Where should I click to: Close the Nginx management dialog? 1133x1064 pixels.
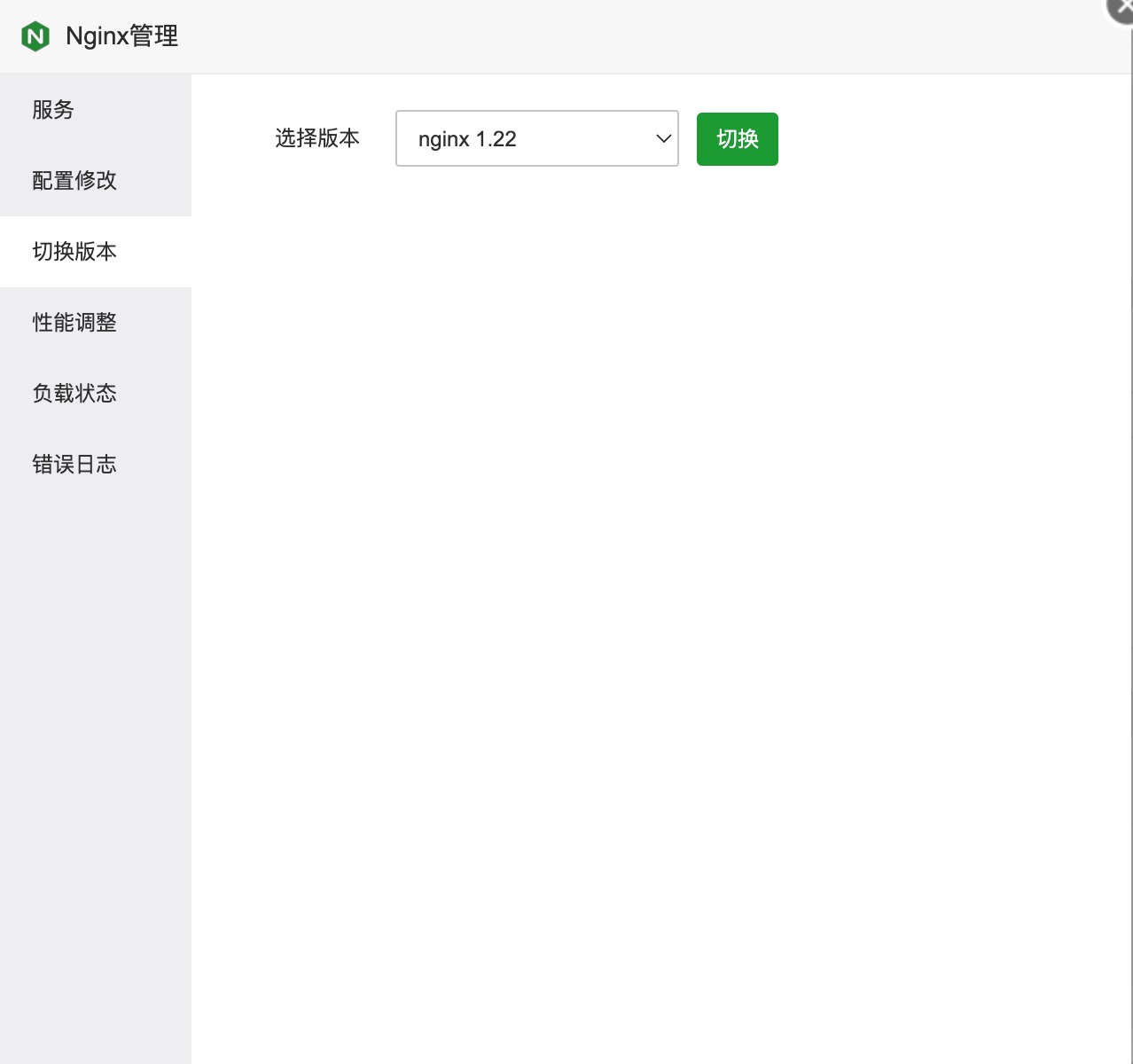tap(1122, 7)
